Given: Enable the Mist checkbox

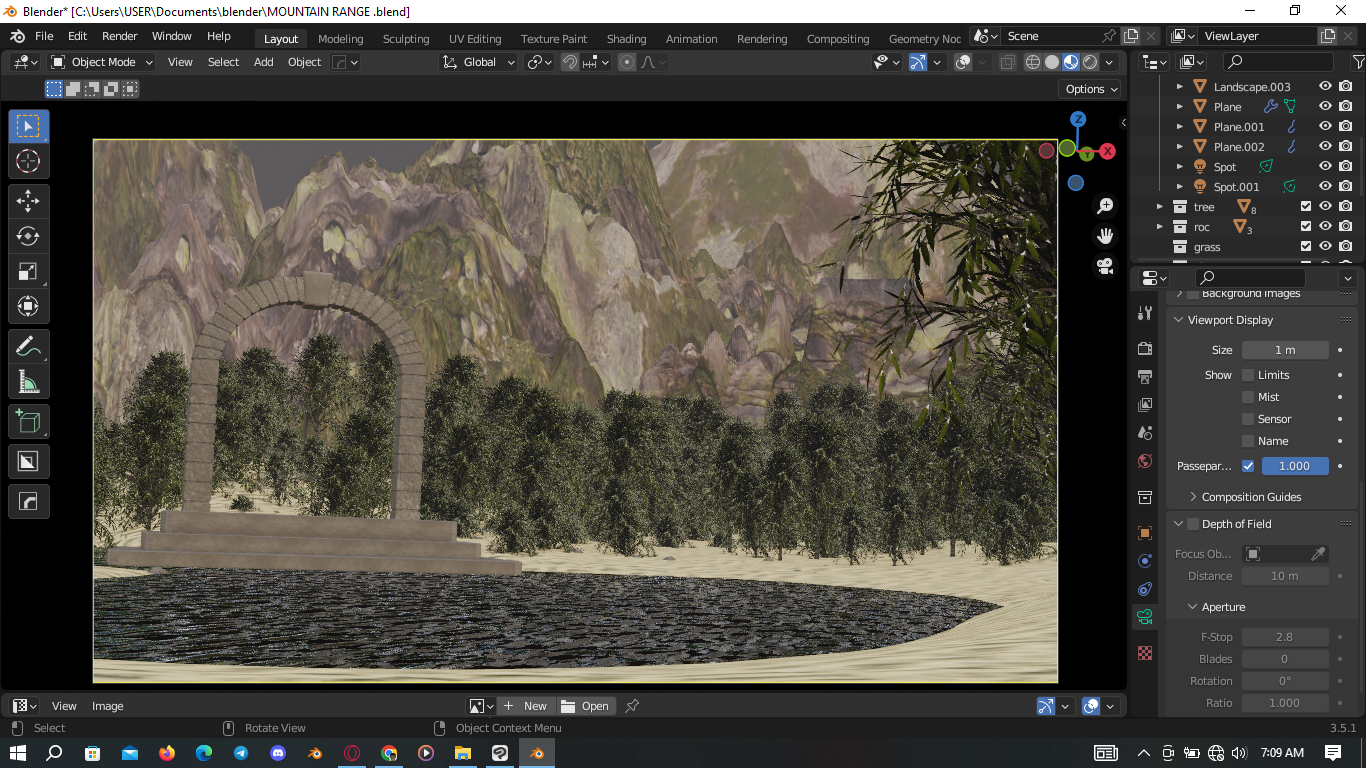Looking at the screenshot, I should click(1248, 397).
